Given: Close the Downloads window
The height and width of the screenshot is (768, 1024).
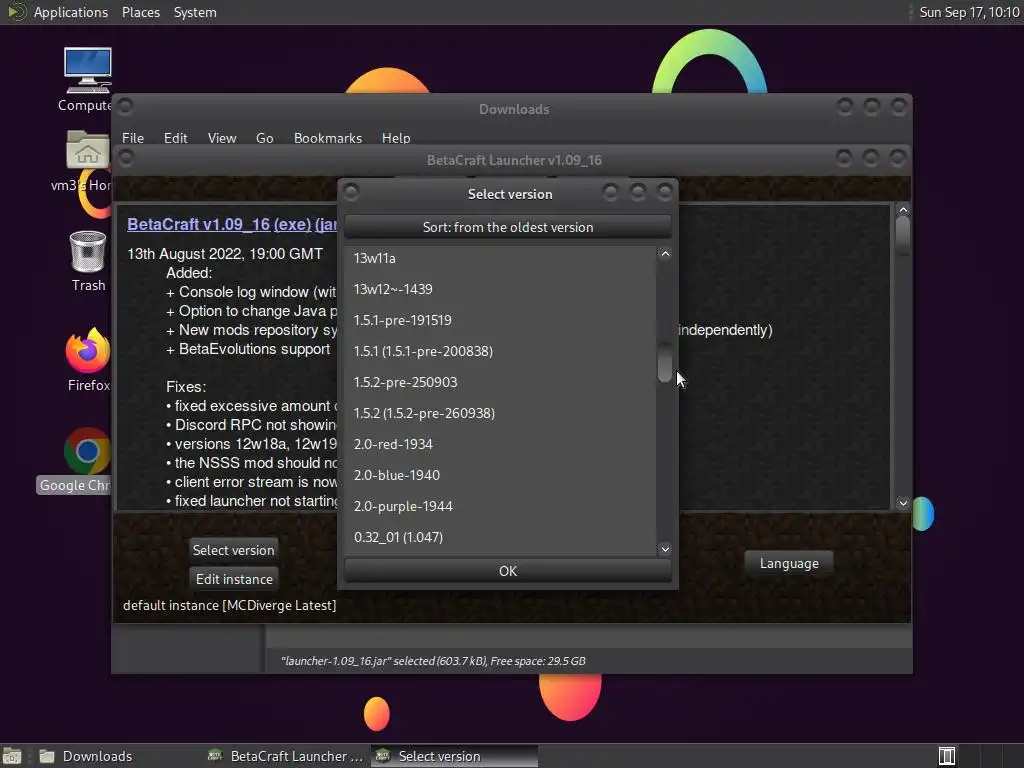Looking at the screenshot, I should (x=899, y=106).
